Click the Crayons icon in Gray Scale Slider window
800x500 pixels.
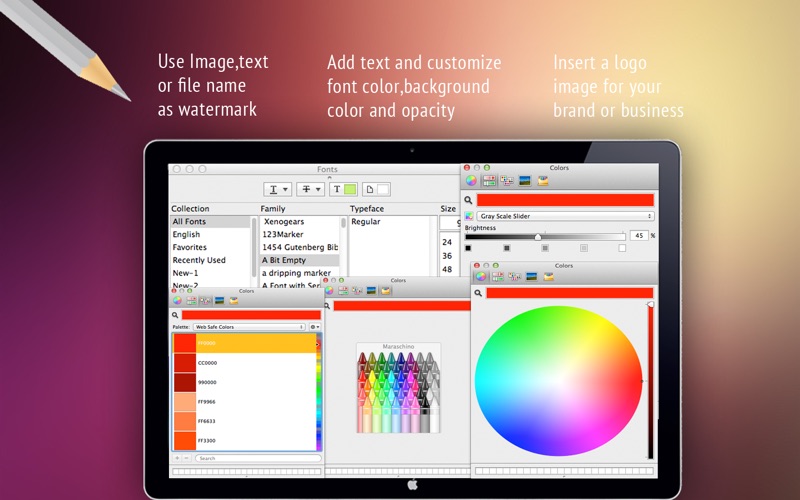click(543, 181)
